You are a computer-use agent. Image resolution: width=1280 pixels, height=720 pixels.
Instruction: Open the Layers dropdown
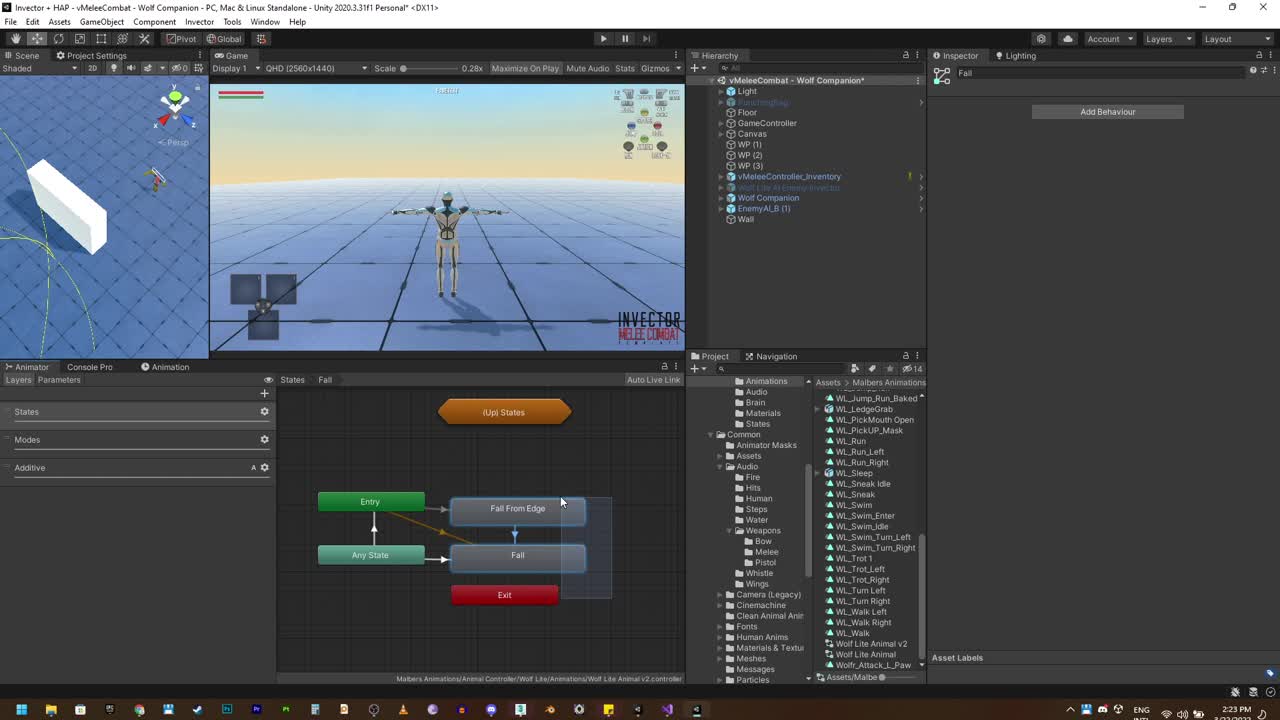pos(1167,39)
